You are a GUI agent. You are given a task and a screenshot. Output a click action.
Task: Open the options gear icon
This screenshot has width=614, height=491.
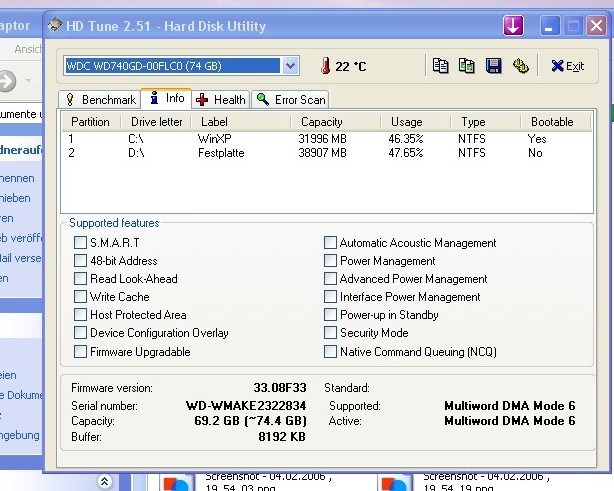pyautogui.click(x=520, y=66)
